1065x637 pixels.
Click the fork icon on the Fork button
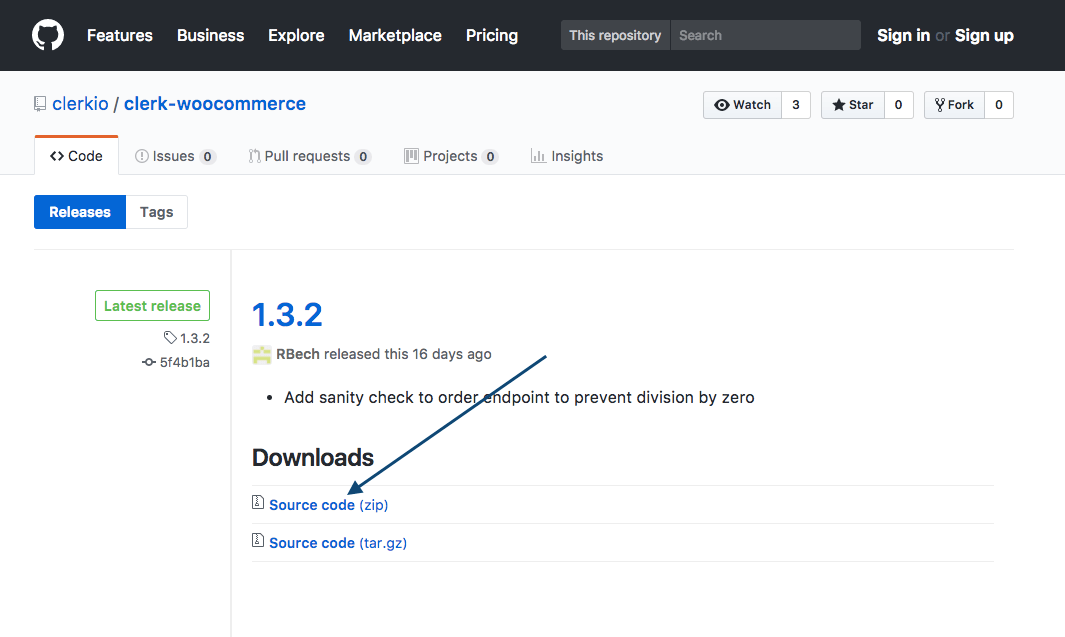pos(939,104)
